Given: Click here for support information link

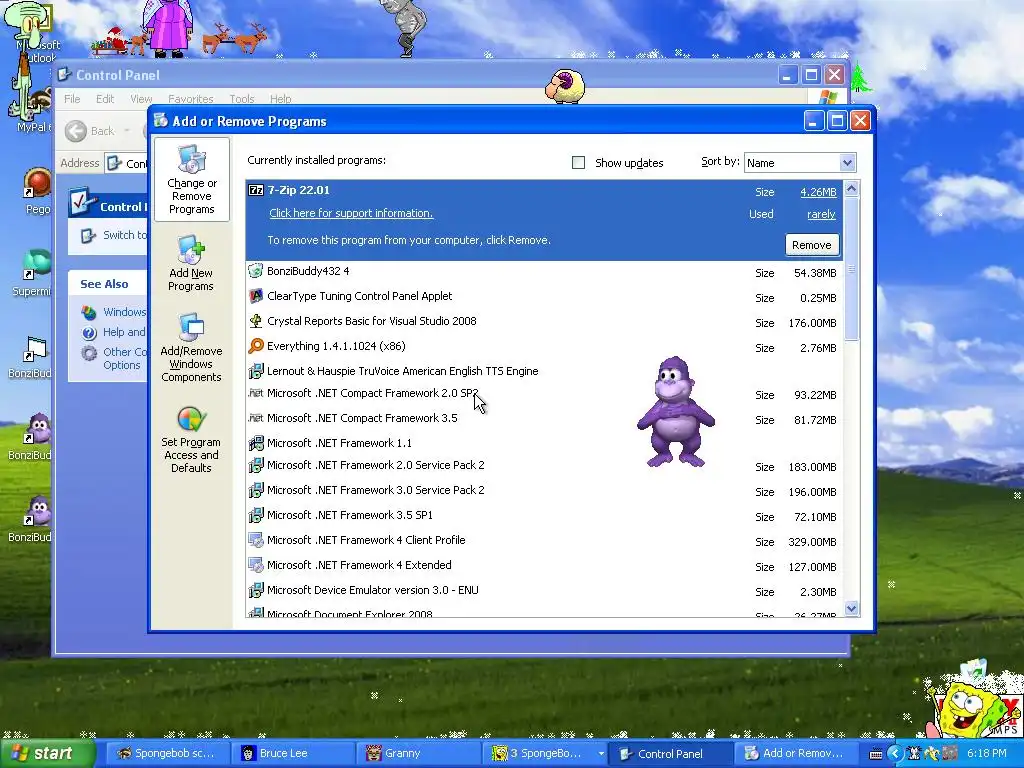Looking at the screenshot, I should click(351, 213).
